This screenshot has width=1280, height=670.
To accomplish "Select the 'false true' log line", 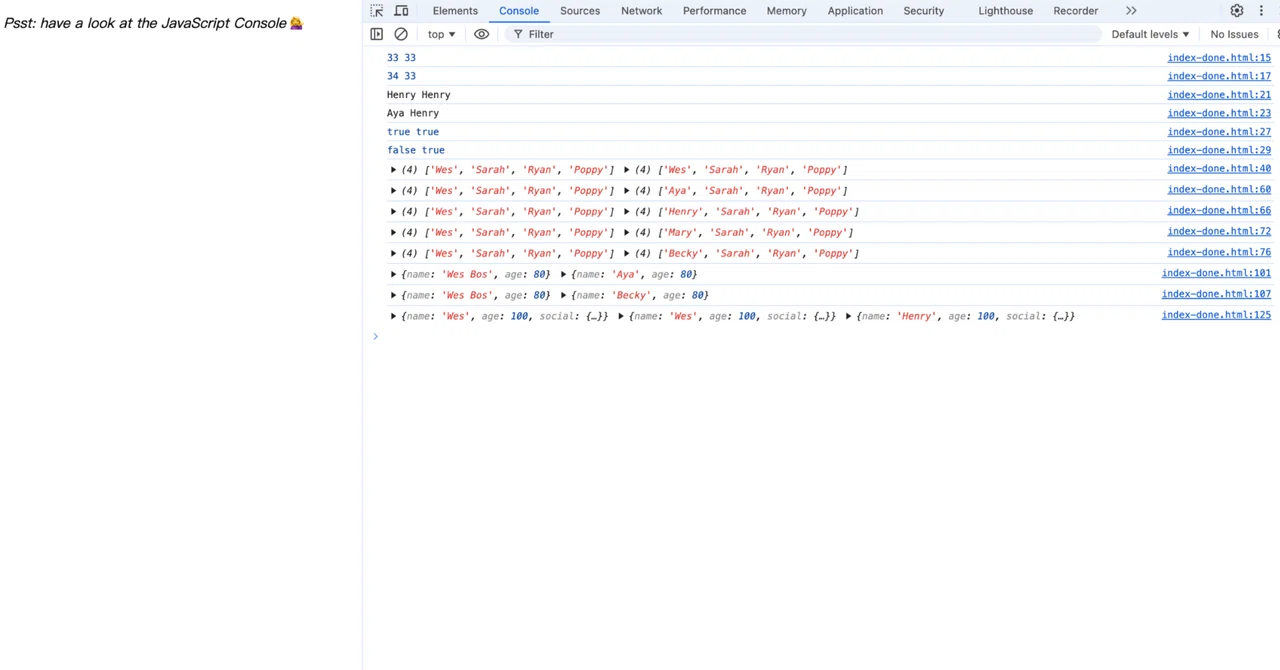I will point(416,150).
